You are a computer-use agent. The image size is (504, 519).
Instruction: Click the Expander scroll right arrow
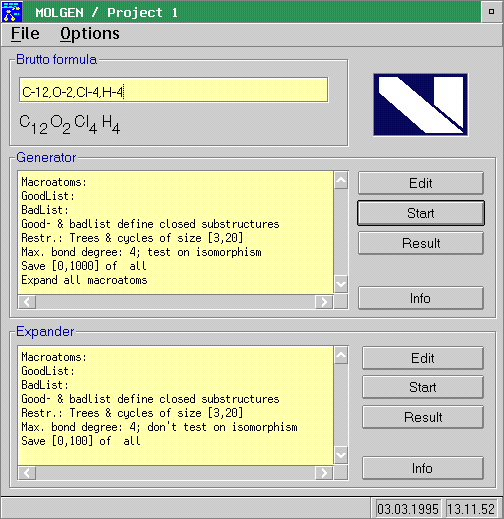[324, 473]
